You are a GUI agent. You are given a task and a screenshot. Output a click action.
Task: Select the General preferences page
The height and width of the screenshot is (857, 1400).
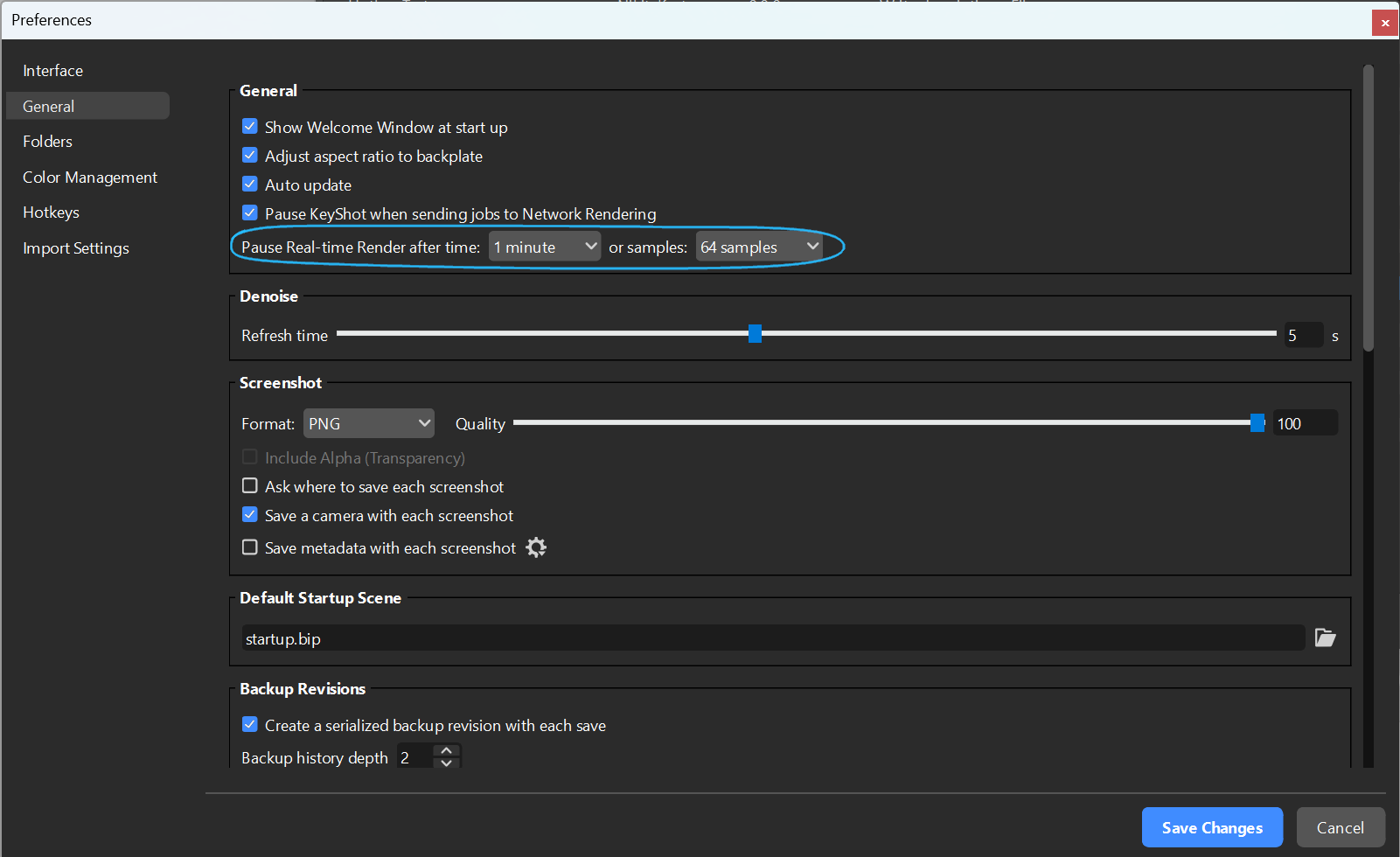pyautogui.click(x=48, y=105)
